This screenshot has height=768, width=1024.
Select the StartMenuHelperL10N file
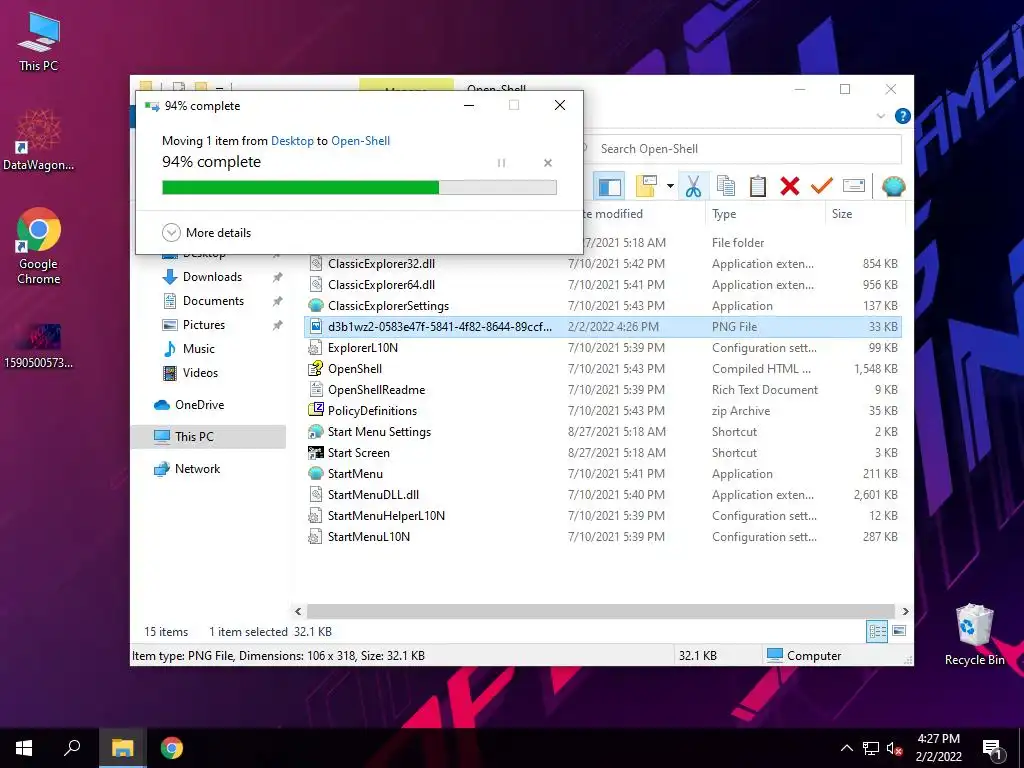coord(386,516)
